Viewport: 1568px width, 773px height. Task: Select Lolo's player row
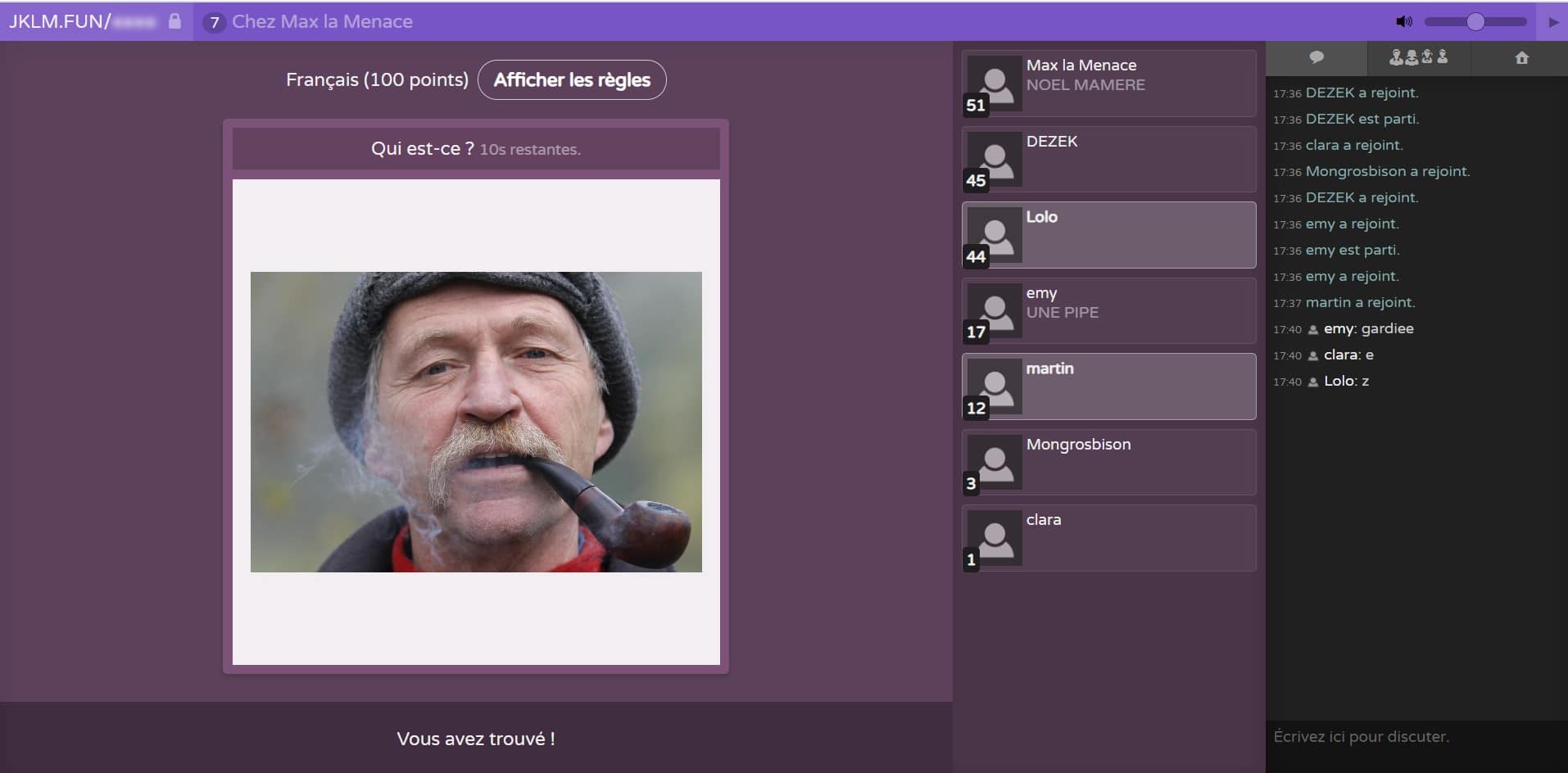(1108, 235)
